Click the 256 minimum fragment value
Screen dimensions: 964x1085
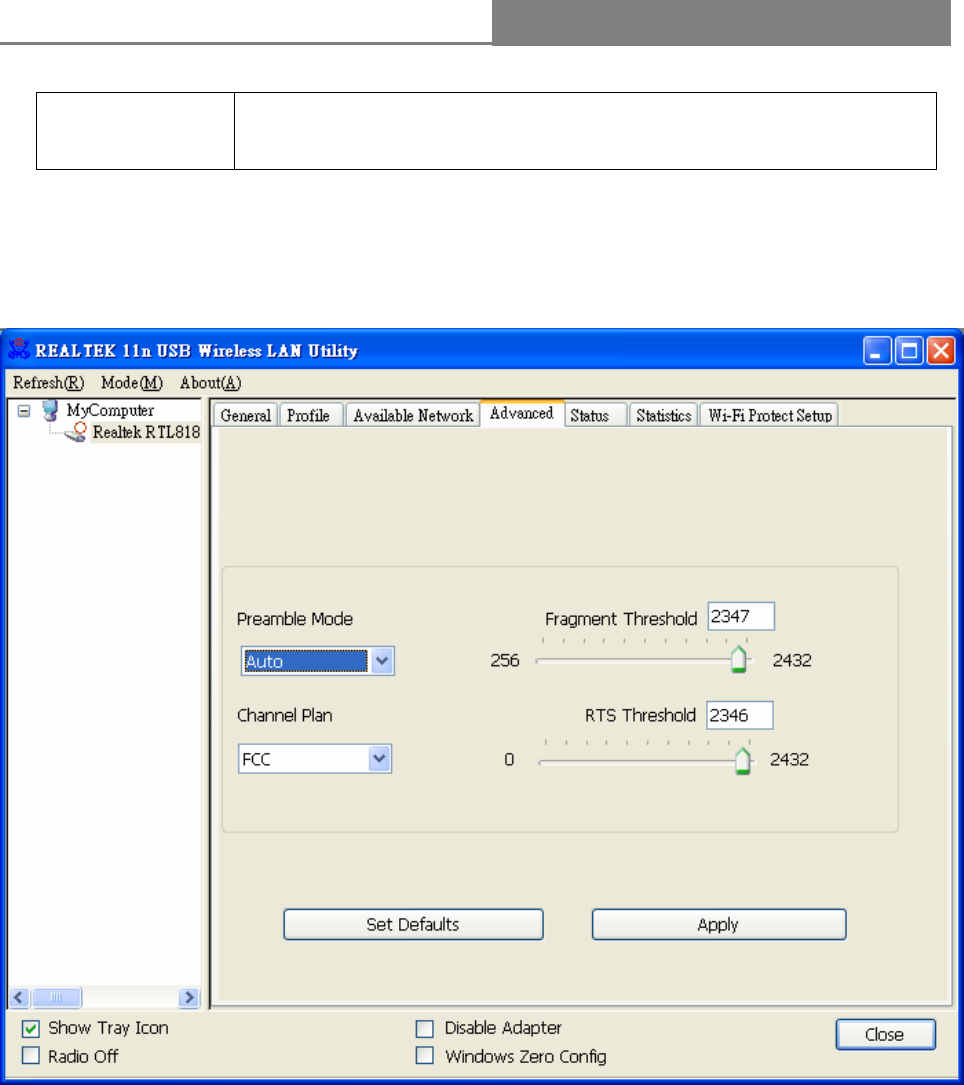(x=504, y=660)
